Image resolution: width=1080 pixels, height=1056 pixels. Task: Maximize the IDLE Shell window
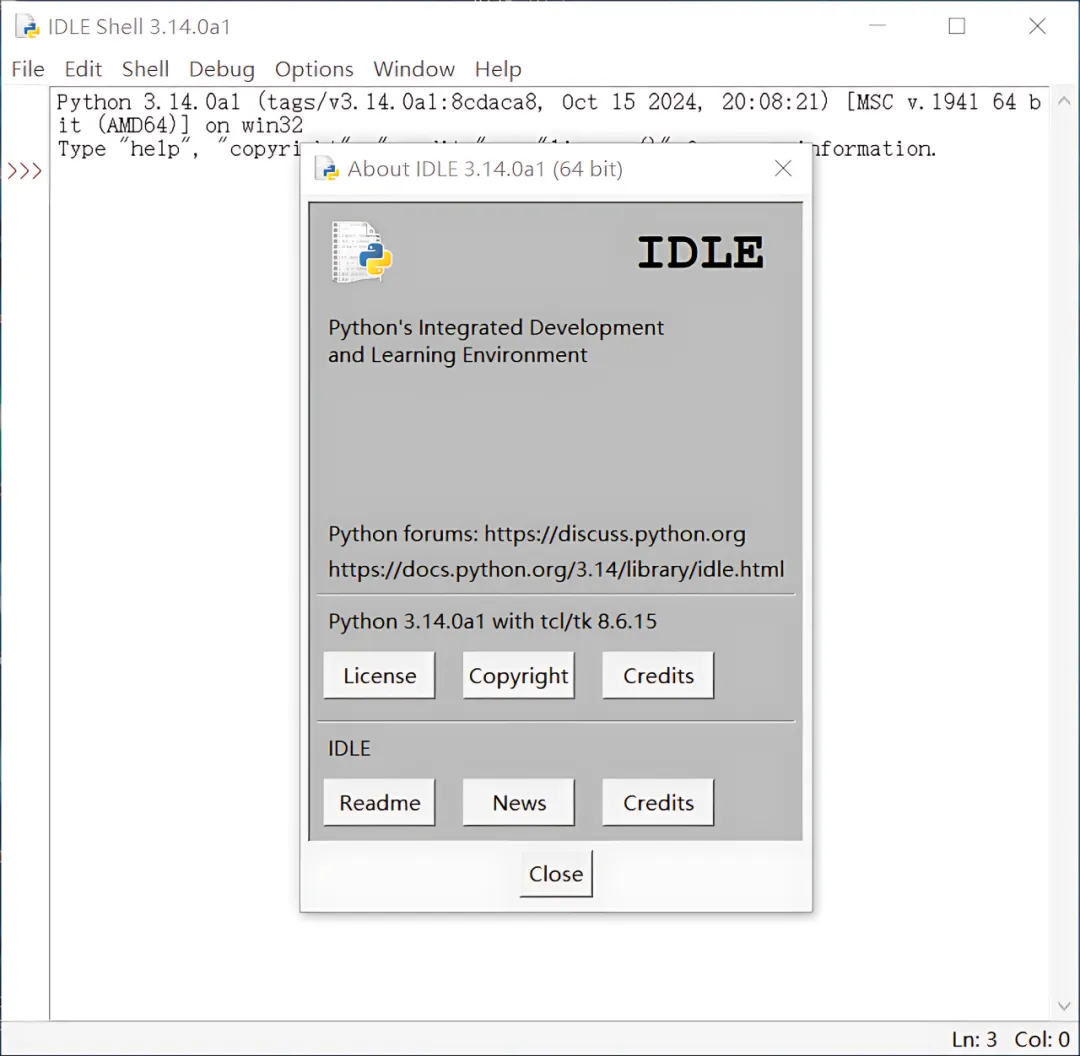point(957,26)
